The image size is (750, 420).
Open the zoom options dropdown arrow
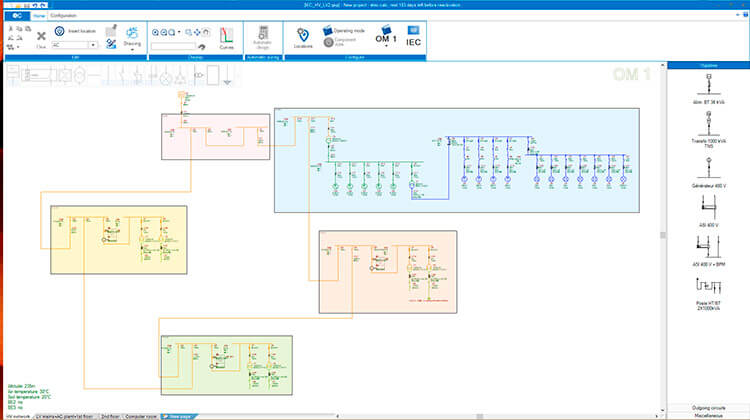[179, 33]
